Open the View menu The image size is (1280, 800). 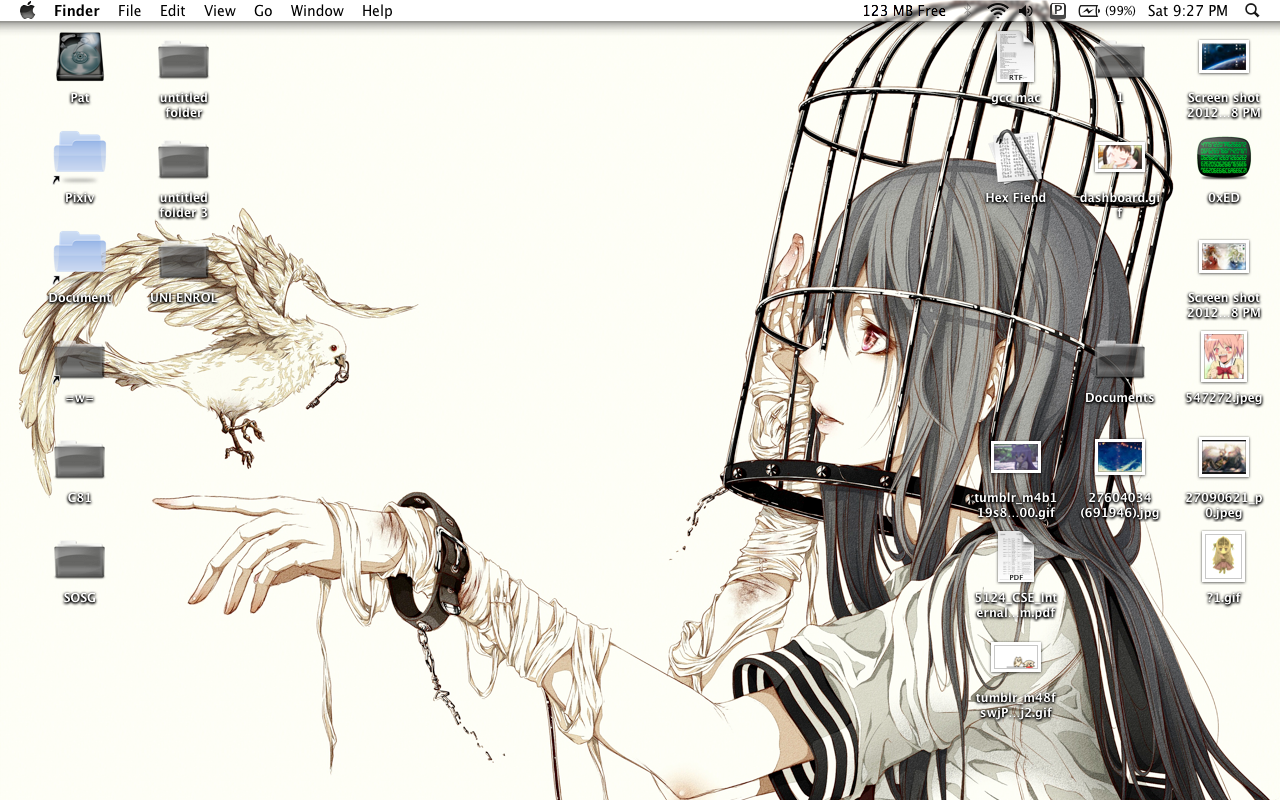[220, 11]
